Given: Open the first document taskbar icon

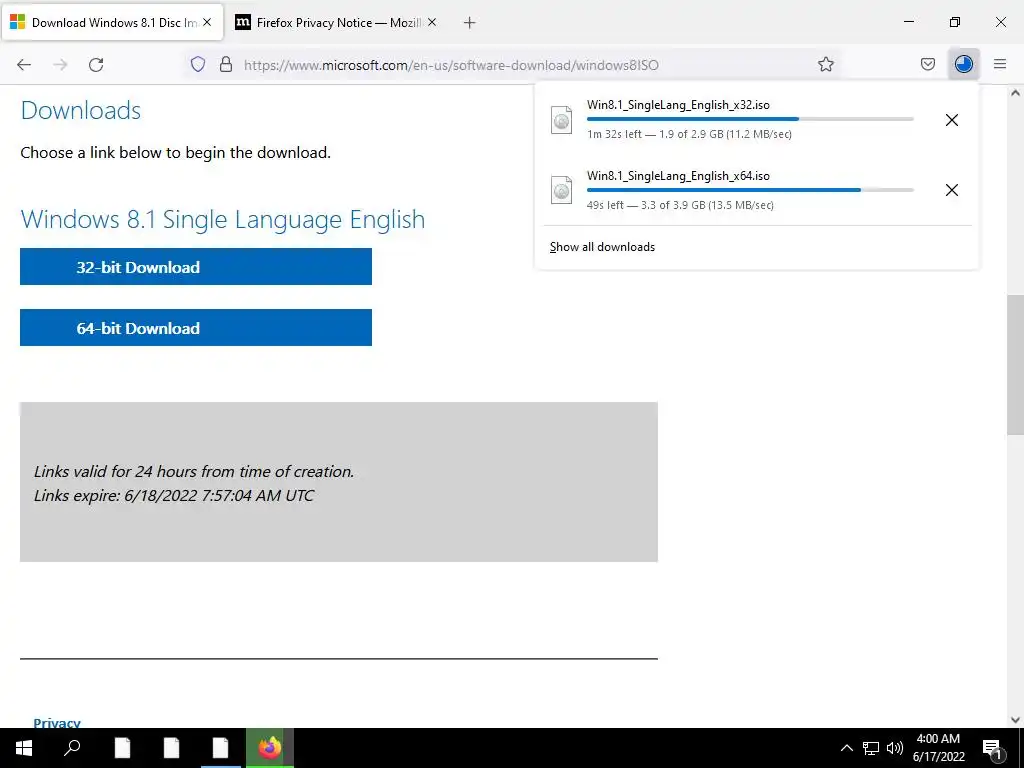Looking at the screenshot, I should coord(122,748).
